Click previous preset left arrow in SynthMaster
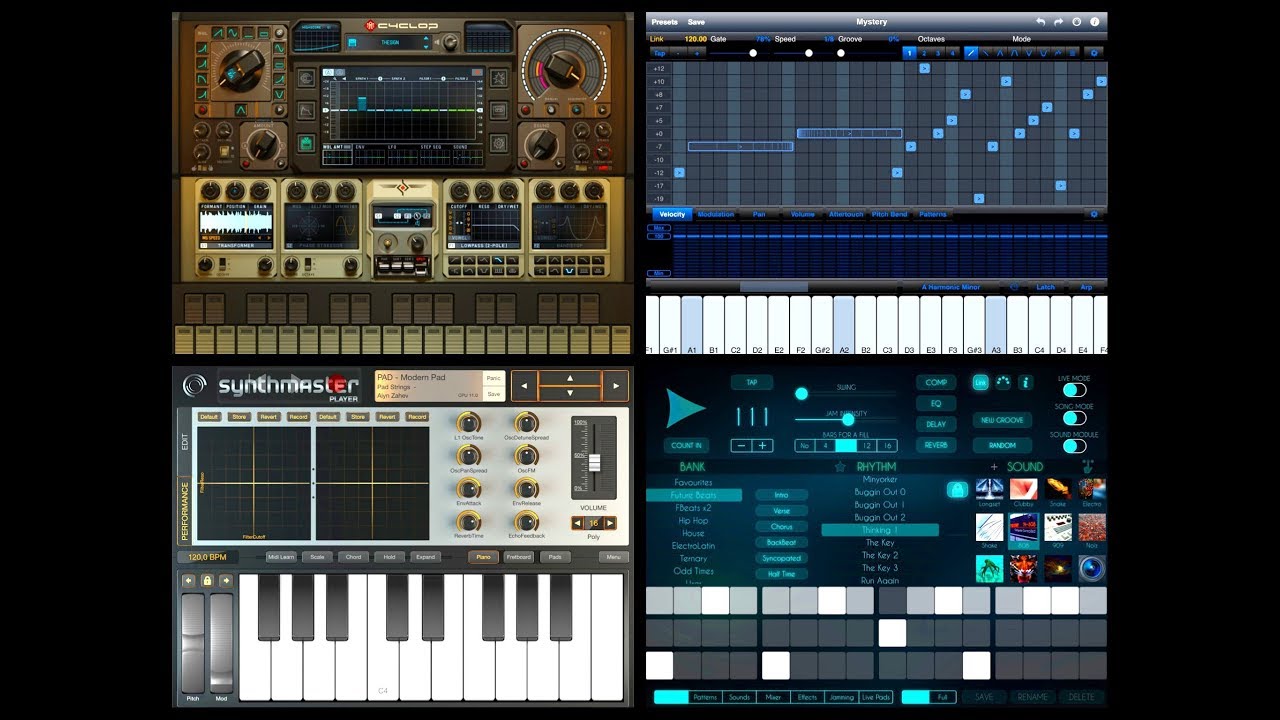This screenshot has height=720, width=1280. point(524,385)
